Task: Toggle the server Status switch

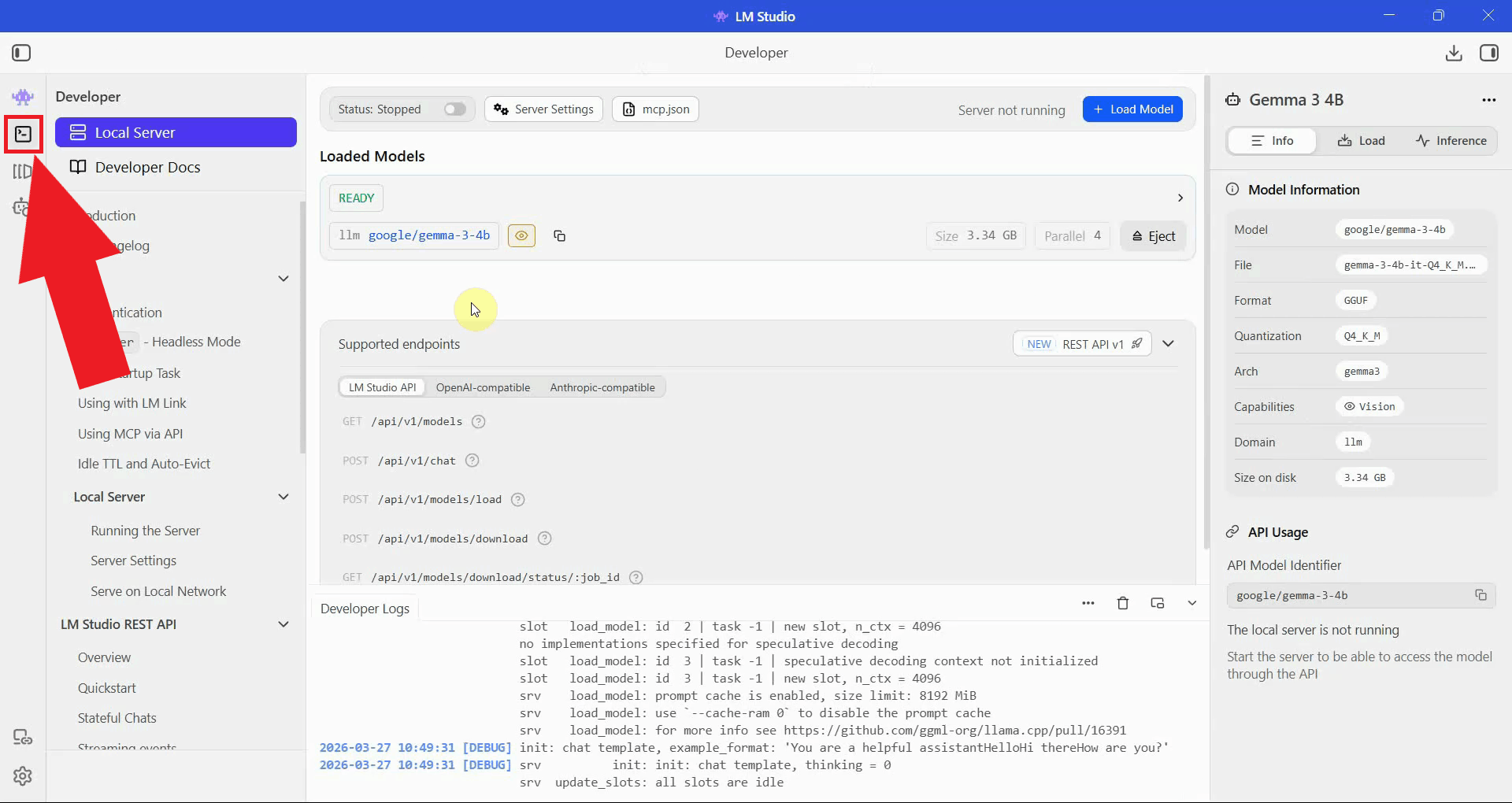Action: tap(454, 109)
